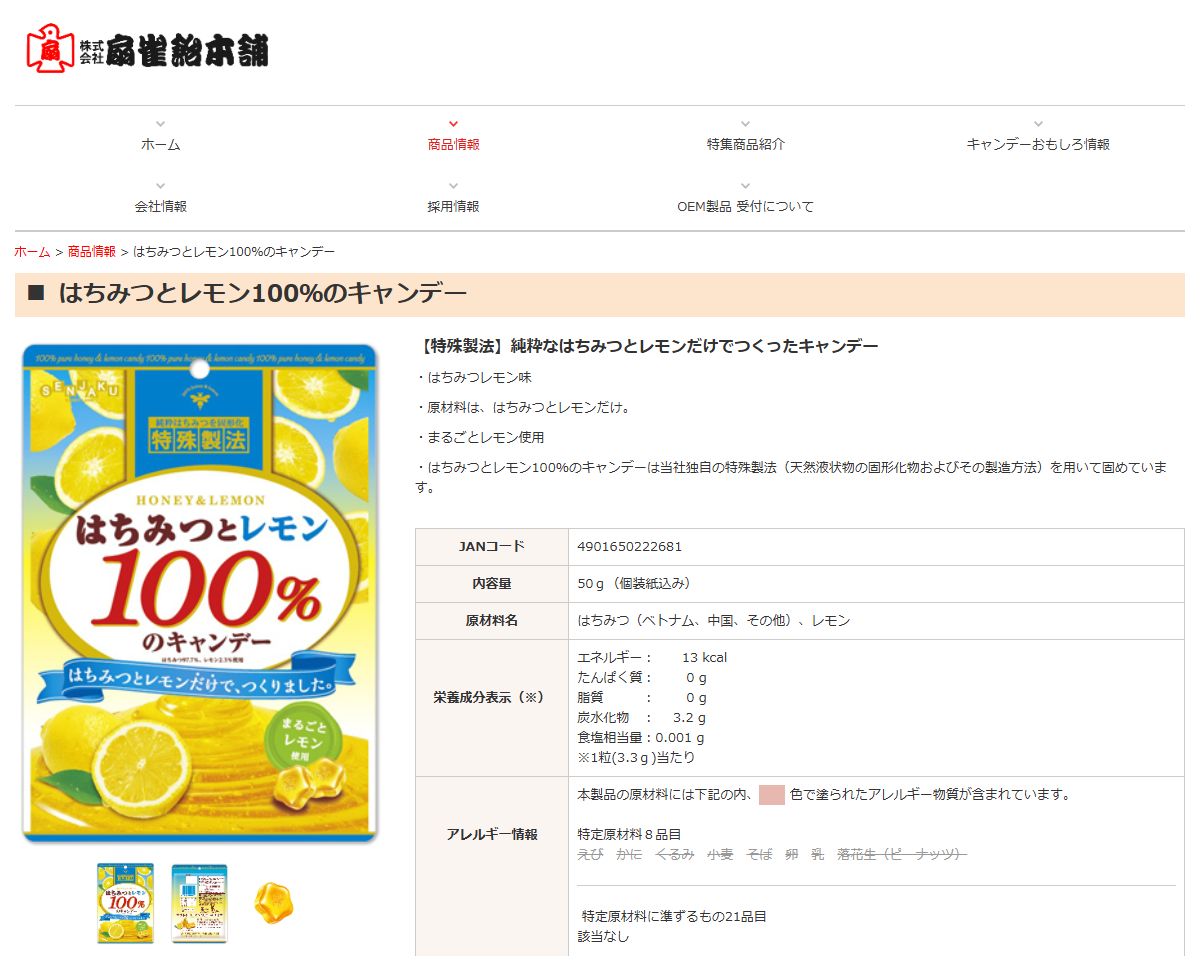Click the ※1粒(3.3ｇ)当たり note
Image resolution: width=1193 pixels, height=956 pixels.
[636, 757]
